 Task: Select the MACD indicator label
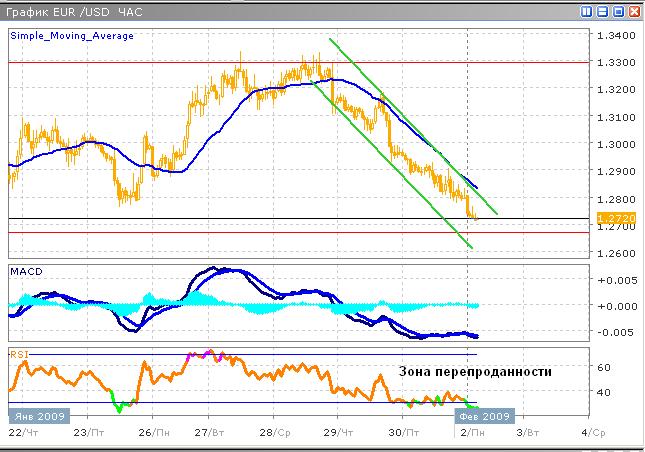pyautogui.click(x=26, y=271)
